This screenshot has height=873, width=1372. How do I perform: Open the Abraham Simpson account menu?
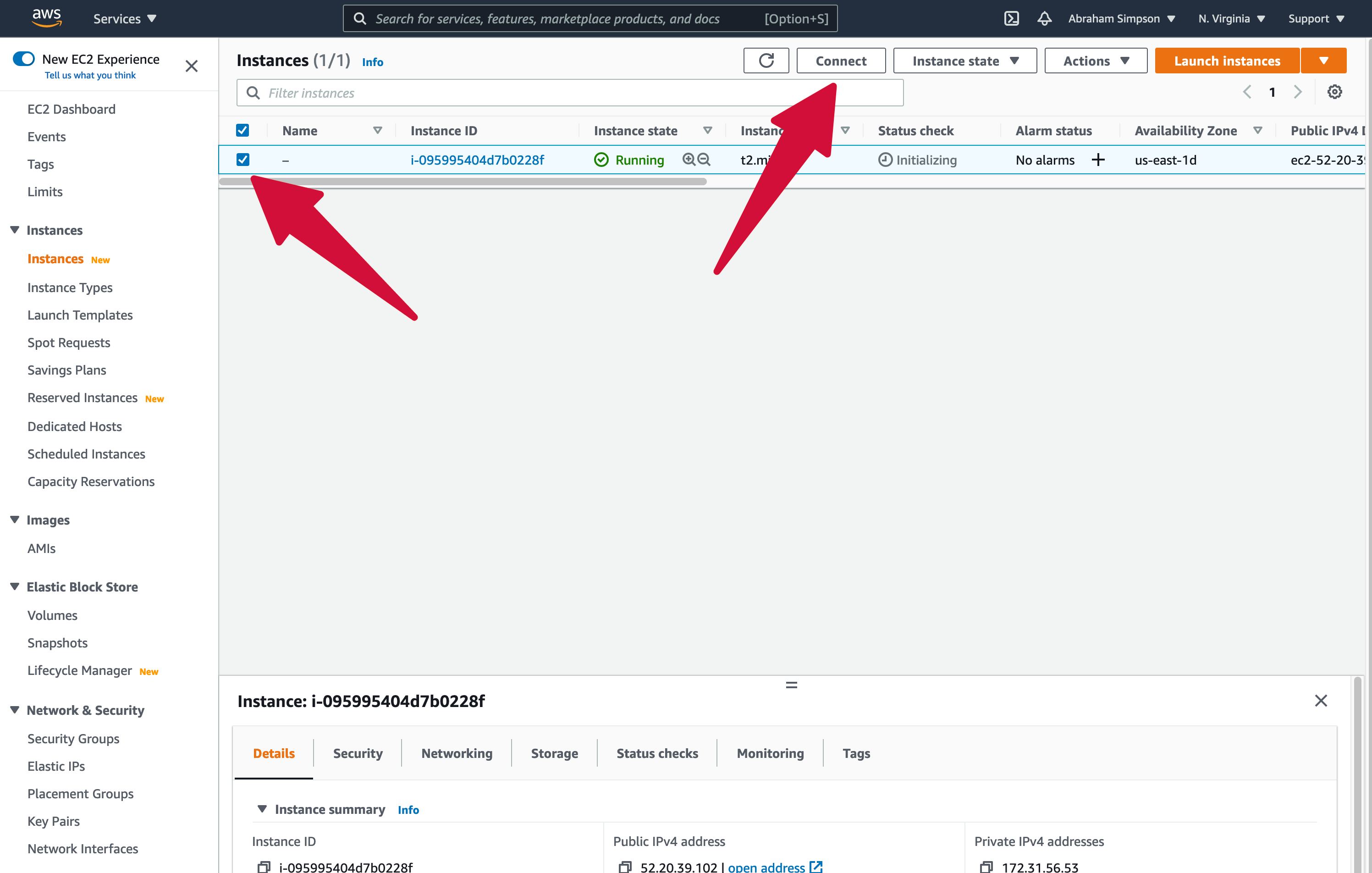(x=1121, y=19)
